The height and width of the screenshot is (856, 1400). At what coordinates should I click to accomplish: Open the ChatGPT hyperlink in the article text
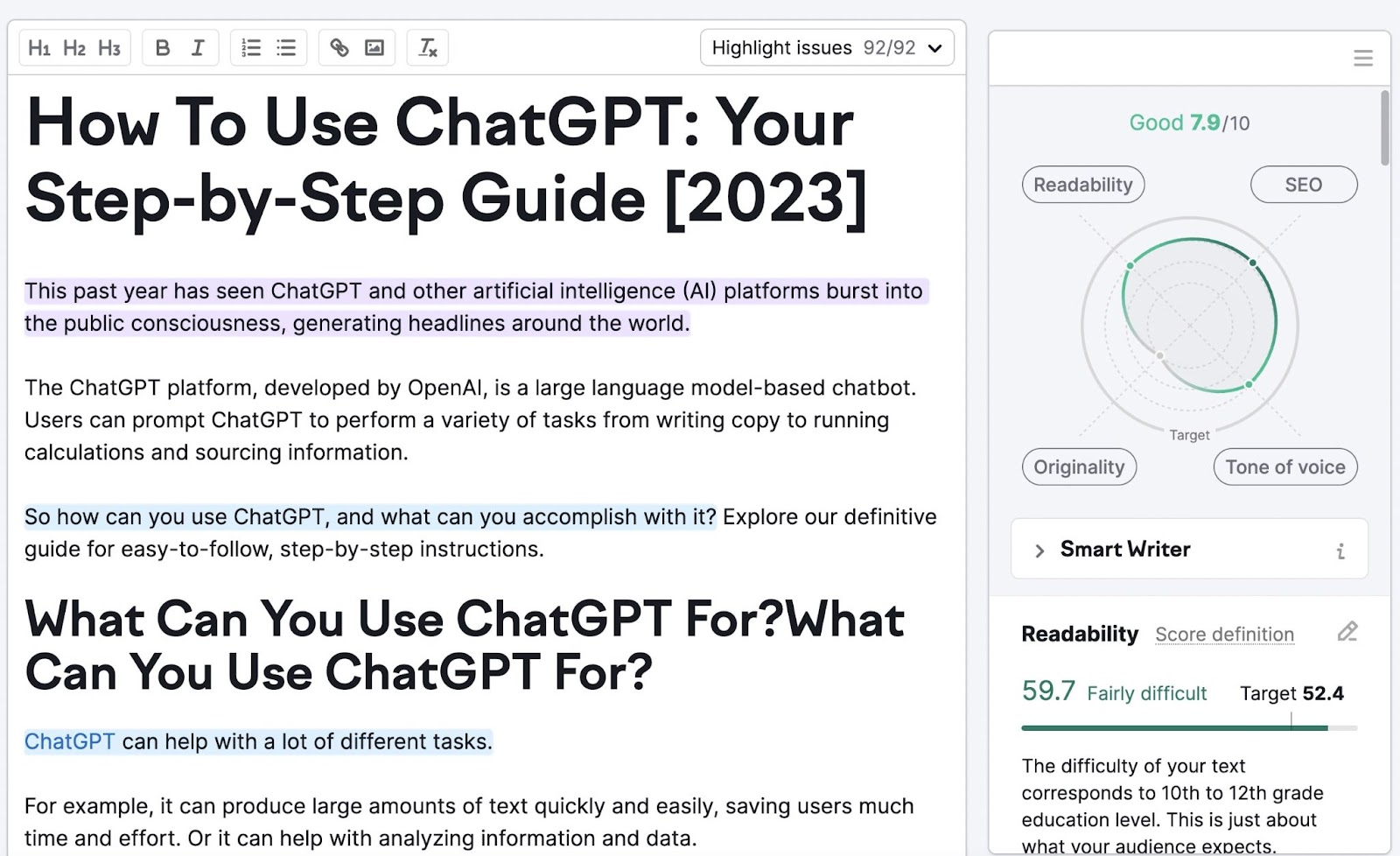click(x=69, y=741)
